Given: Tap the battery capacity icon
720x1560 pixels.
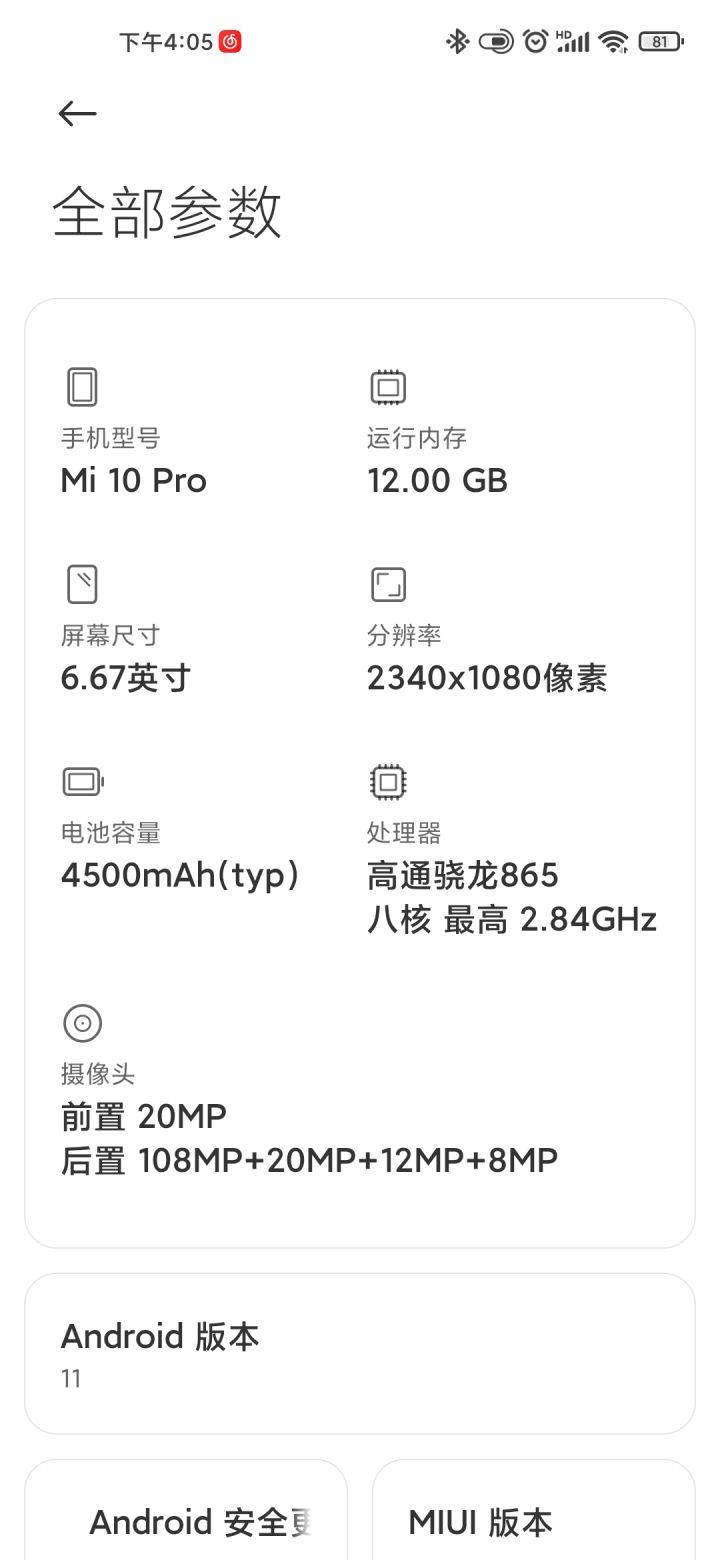Looking at the screenshot, I should 83,781.
